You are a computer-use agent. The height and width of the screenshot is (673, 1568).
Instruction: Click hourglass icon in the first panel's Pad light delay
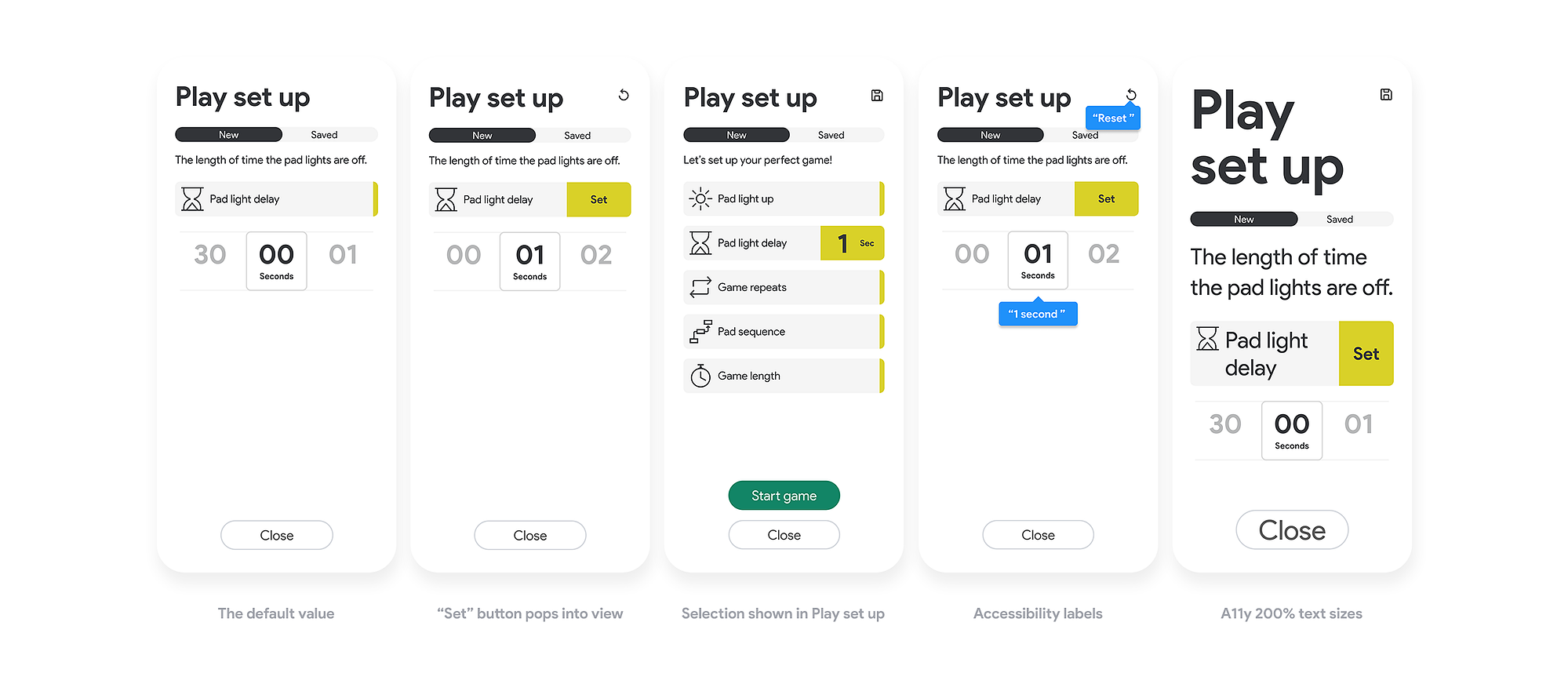click(192, 199)
